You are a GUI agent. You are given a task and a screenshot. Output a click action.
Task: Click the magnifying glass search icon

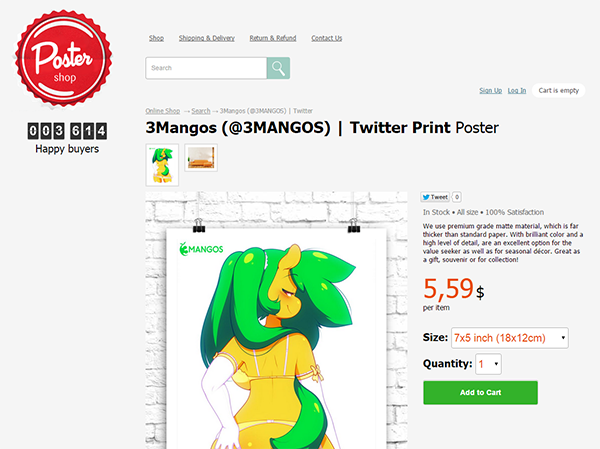(278, 68)
